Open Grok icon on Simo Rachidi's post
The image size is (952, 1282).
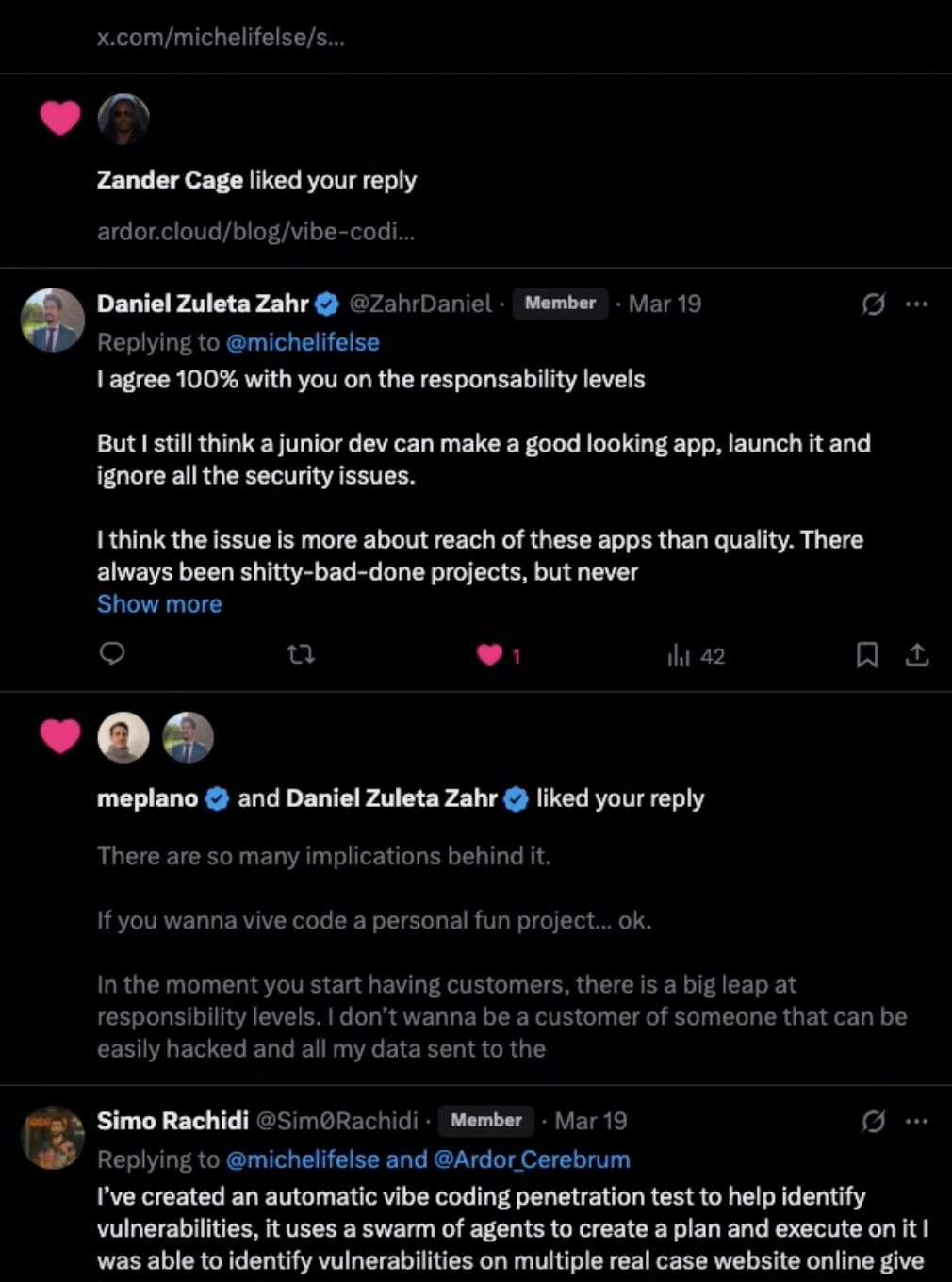(x=874, y=1121)
